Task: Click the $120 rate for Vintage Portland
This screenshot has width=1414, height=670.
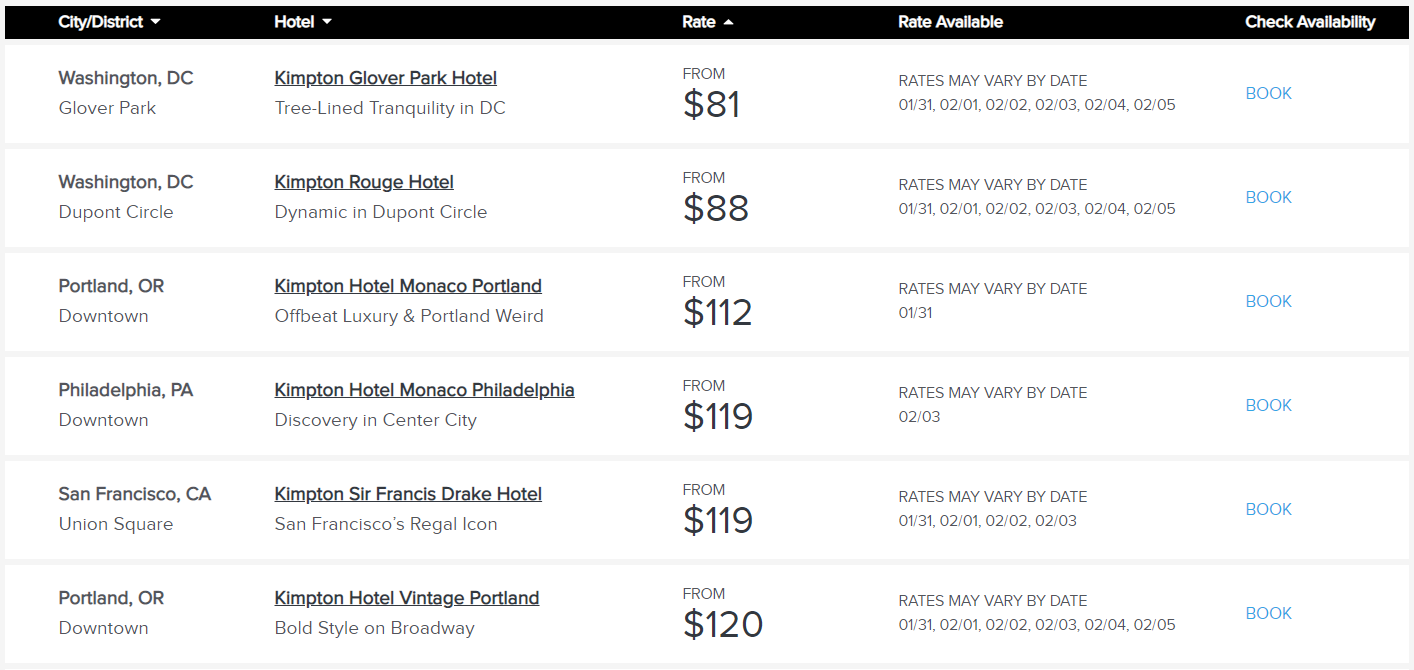Action: point(722,624)
